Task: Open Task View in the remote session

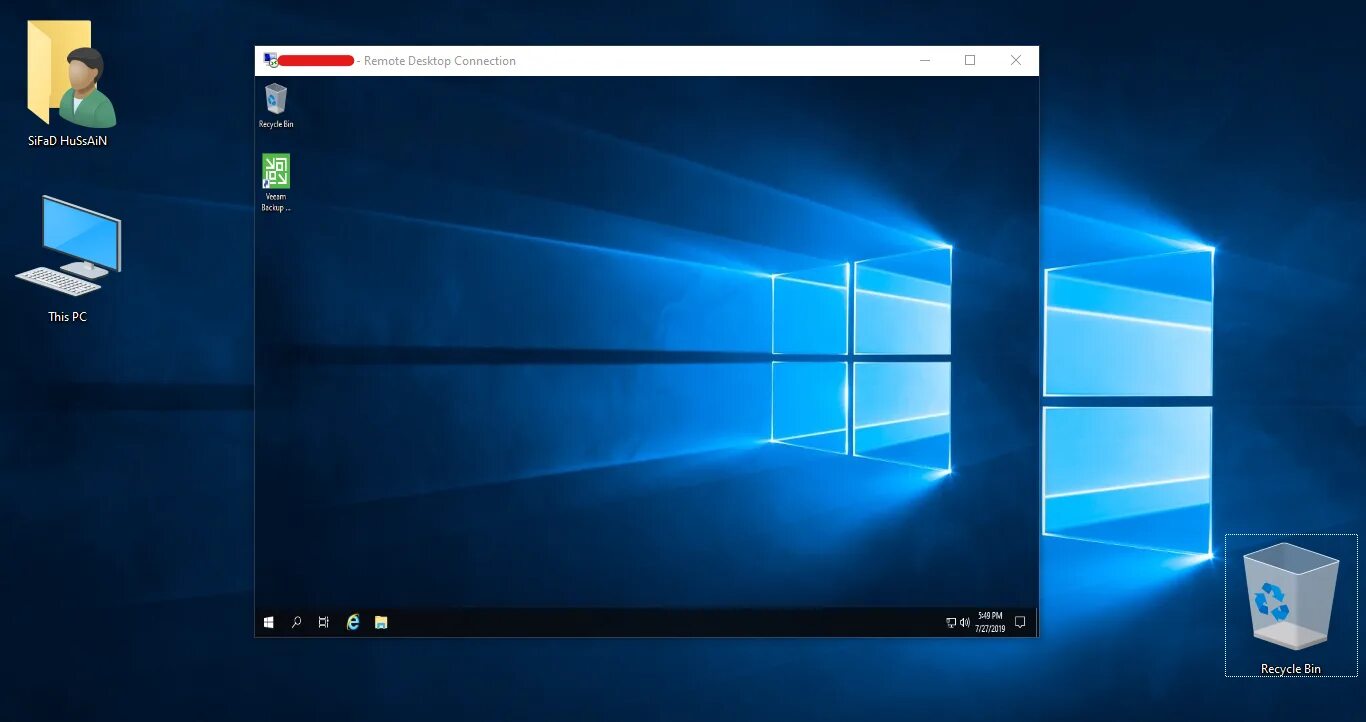Action: coord(323,622)
